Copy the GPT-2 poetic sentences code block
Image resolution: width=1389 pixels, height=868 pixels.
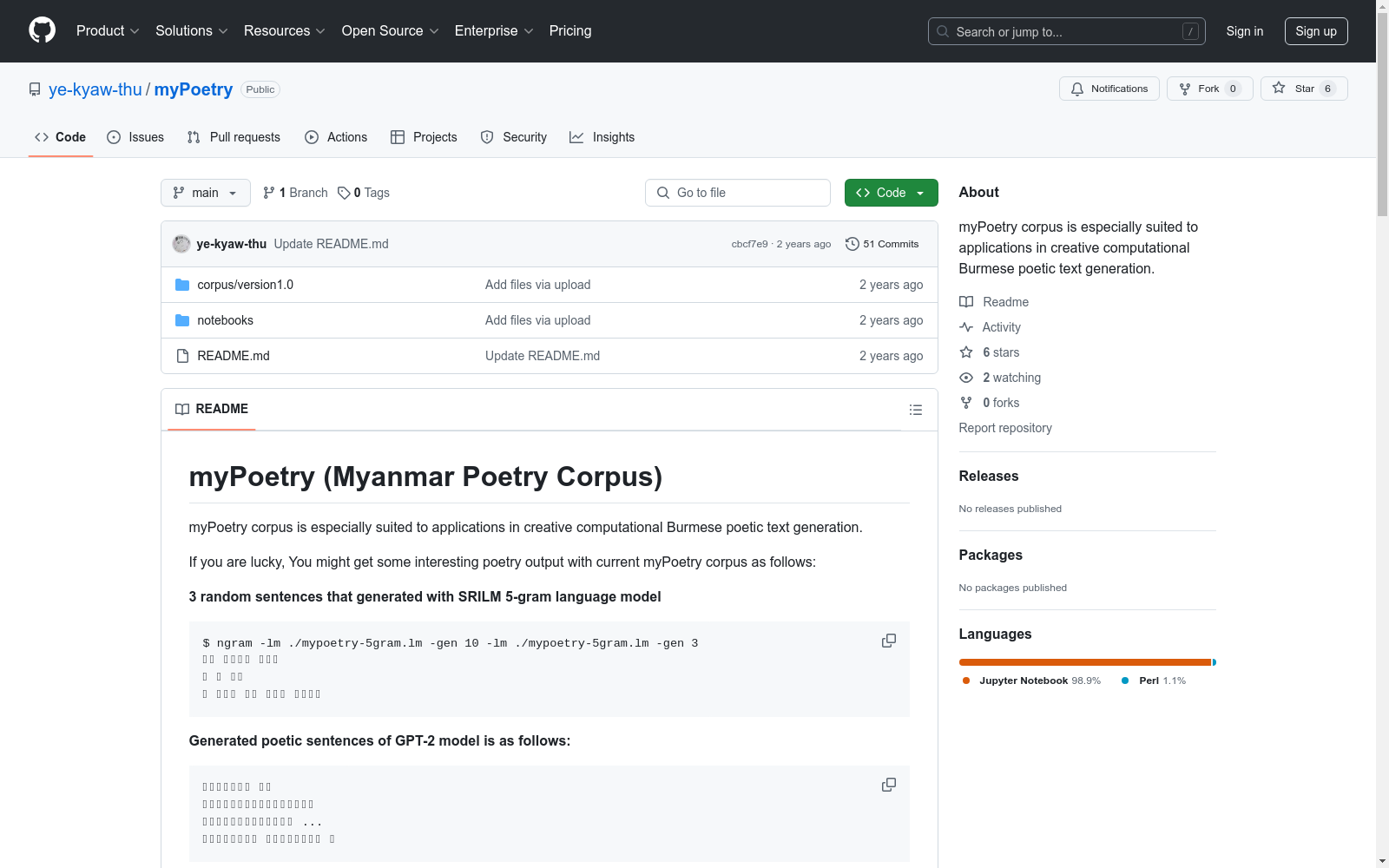(x=889, y=785)
